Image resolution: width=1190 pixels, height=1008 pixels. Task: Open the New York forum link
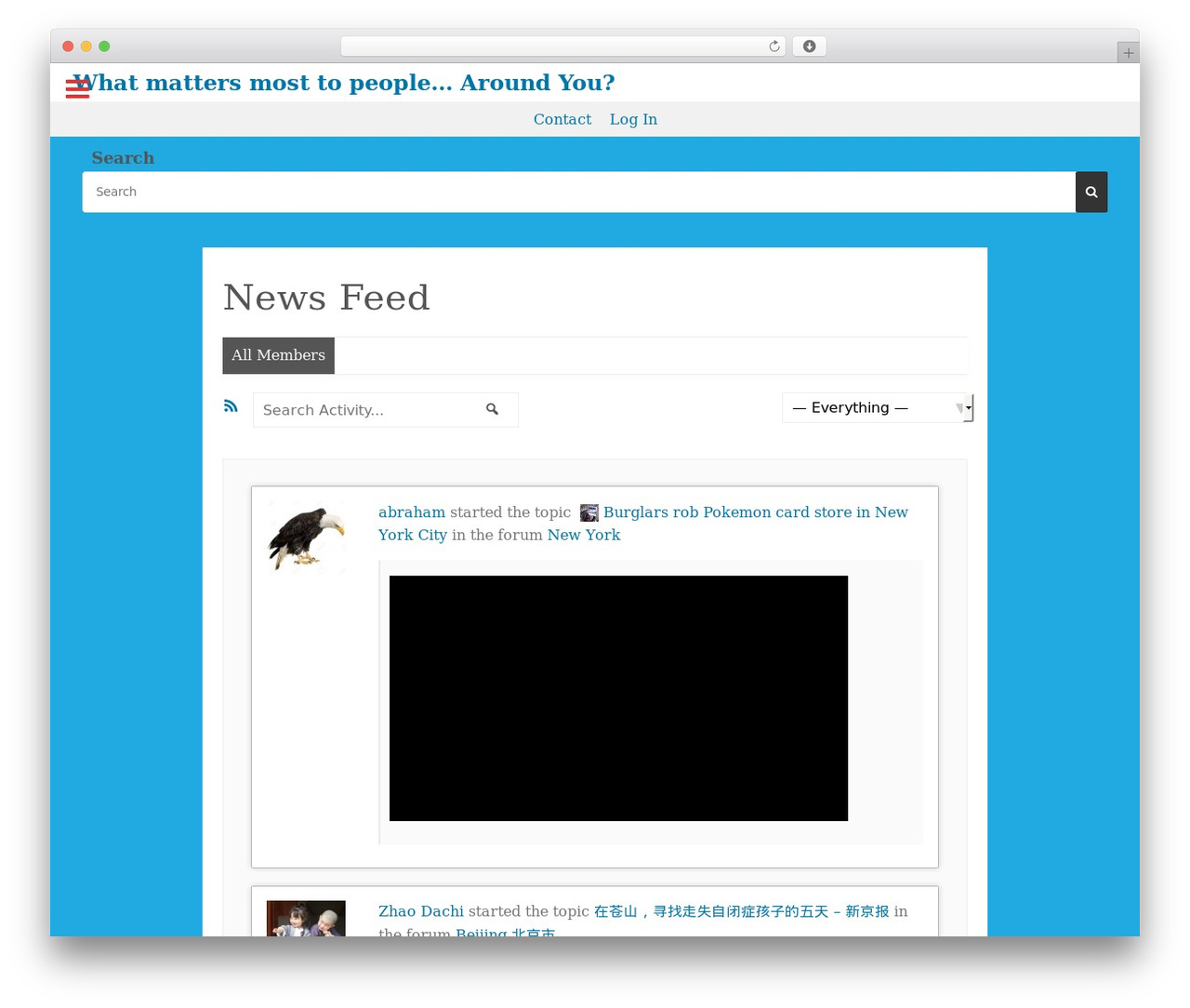583,535
